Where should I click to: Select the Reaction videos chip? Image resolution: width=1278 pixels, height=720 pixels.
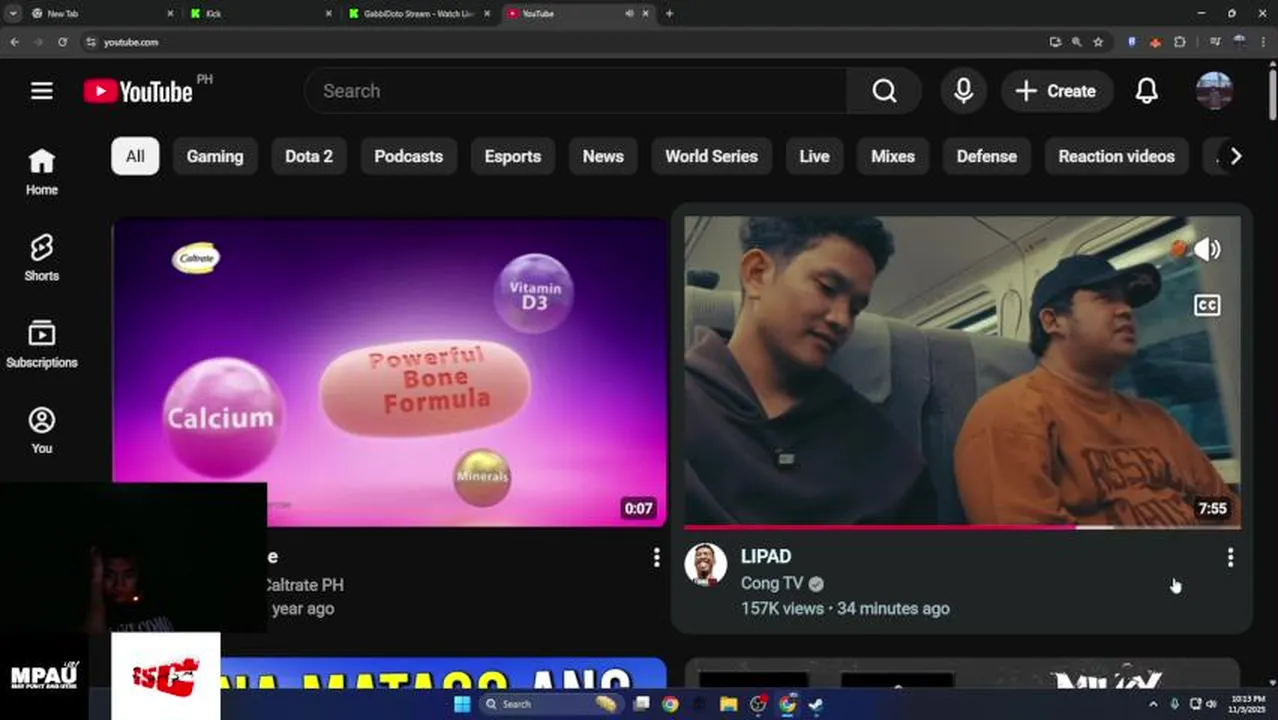coord(1116,156)
